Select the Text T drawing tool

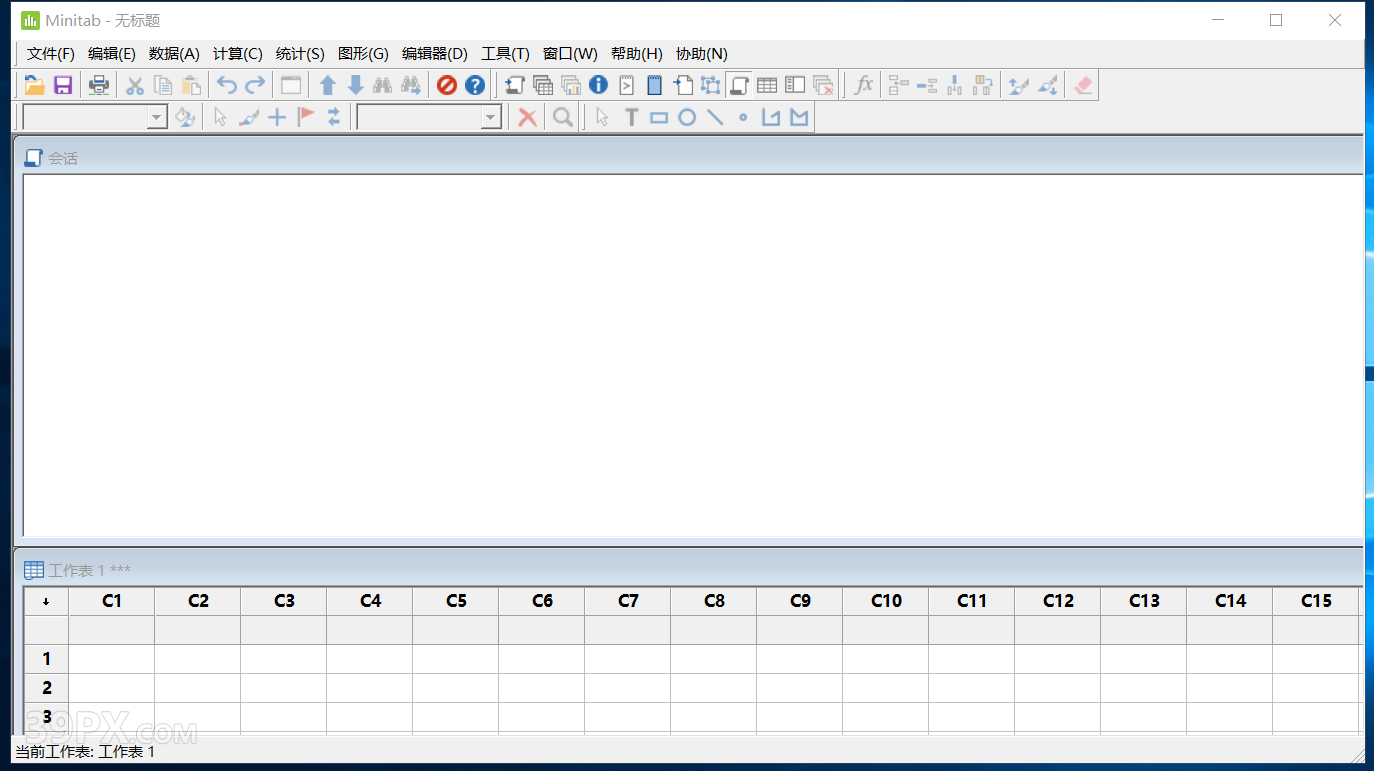tap(631, 117)
